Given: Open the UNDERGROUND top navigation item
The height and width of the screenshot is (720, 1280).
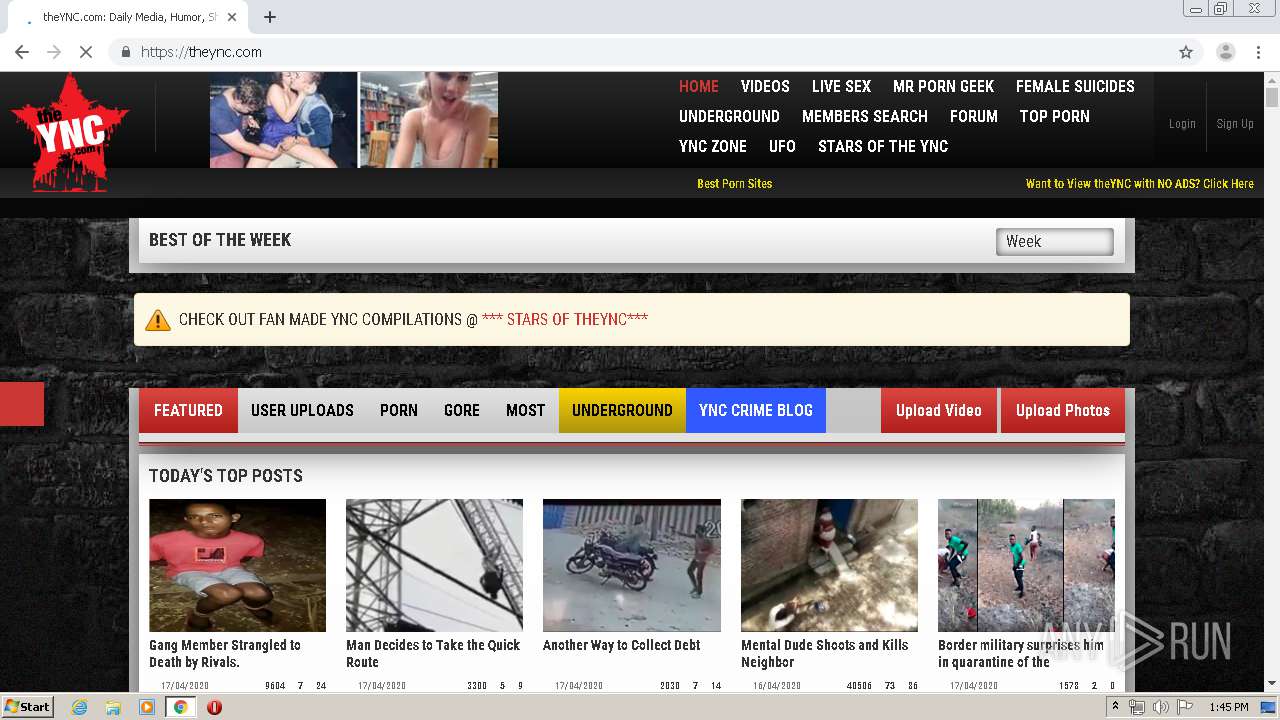Looking at the screenshot, I should pyautogui.click(x=729, y=116).
